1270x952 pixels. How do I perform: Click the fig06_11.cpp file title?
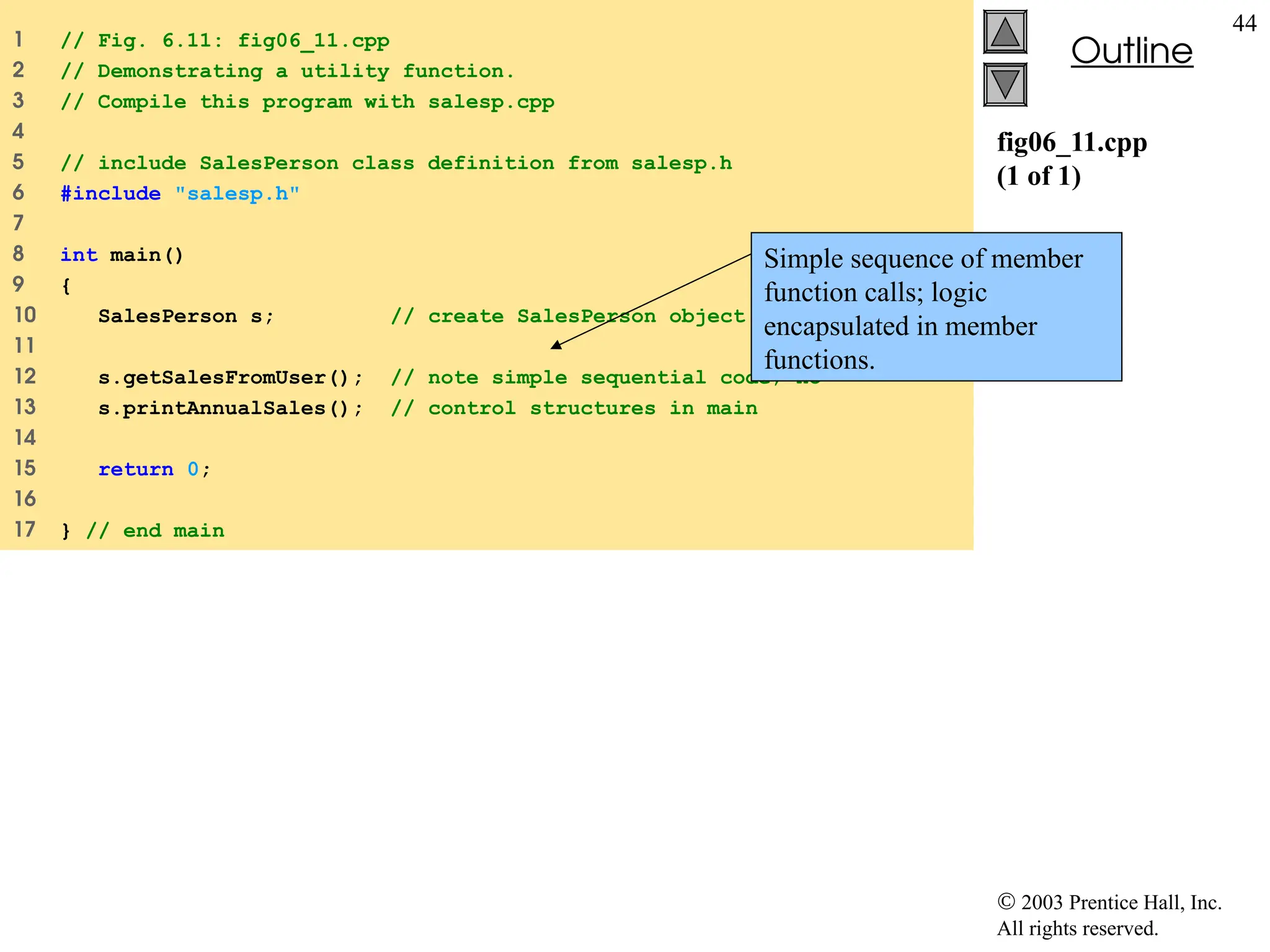pos(1072,143)
